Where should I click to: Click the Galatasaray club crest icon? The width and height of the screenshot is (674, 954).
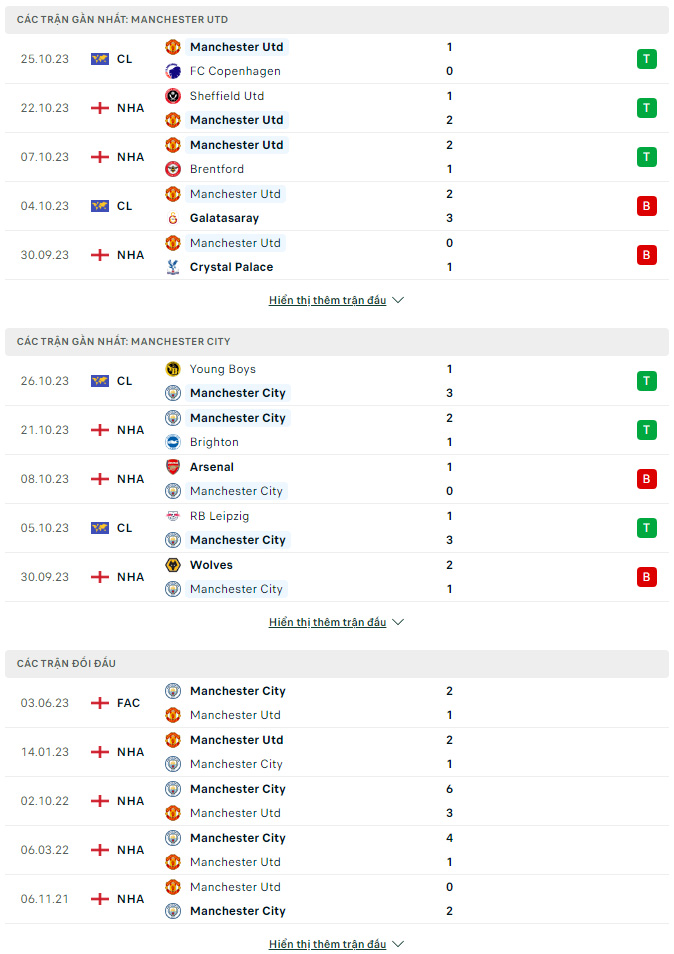point(173,218)
